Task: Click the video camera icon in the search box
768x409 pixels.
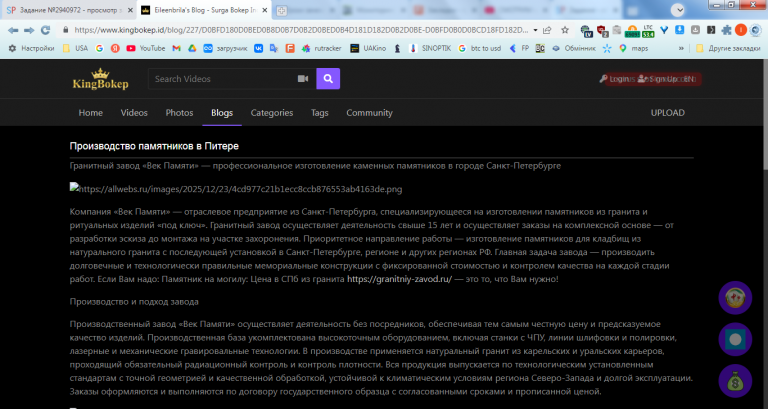Action: click(x=303, y=79)
